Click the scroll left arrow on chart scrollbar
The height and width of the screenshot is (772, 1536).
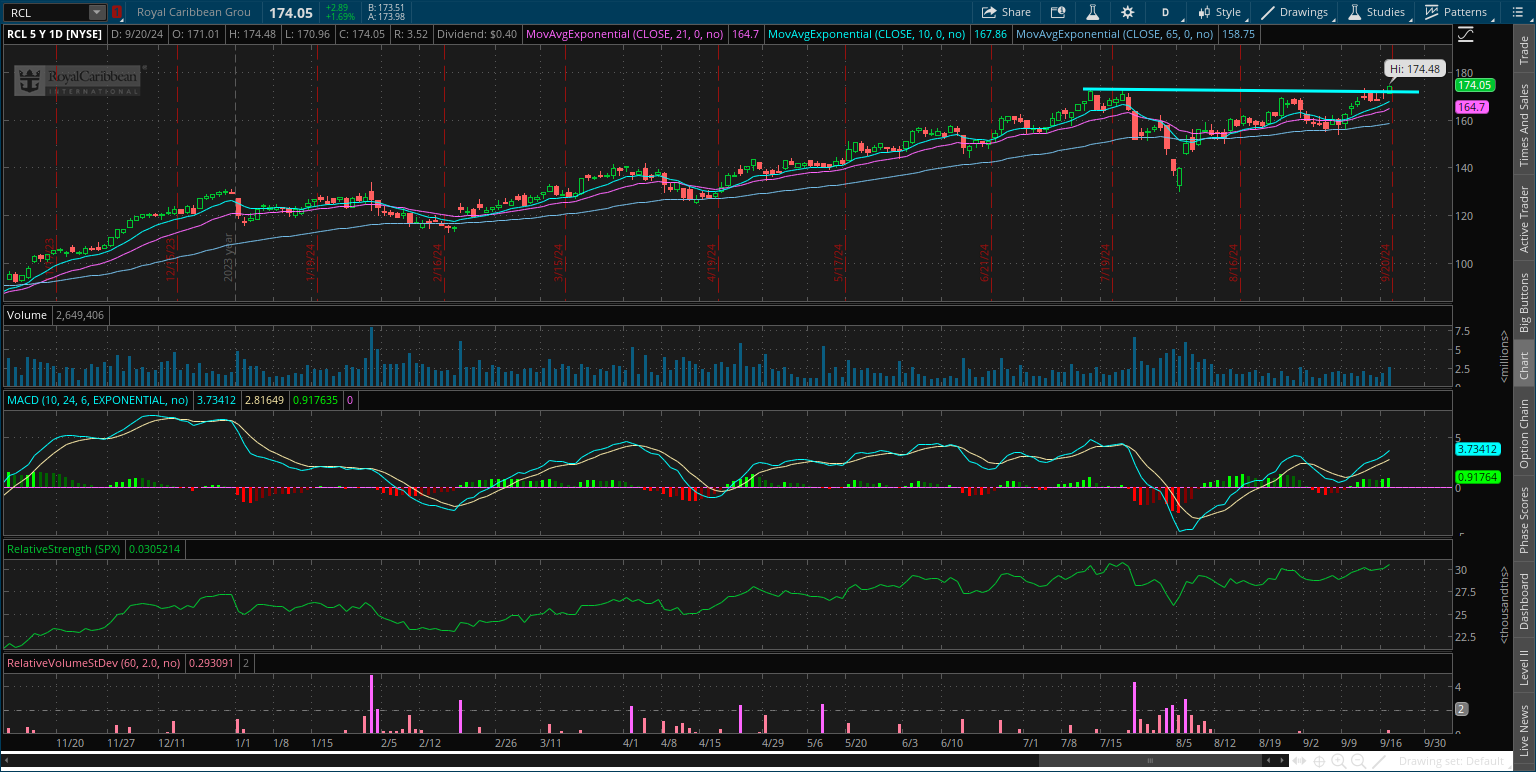click(1269, 761)
